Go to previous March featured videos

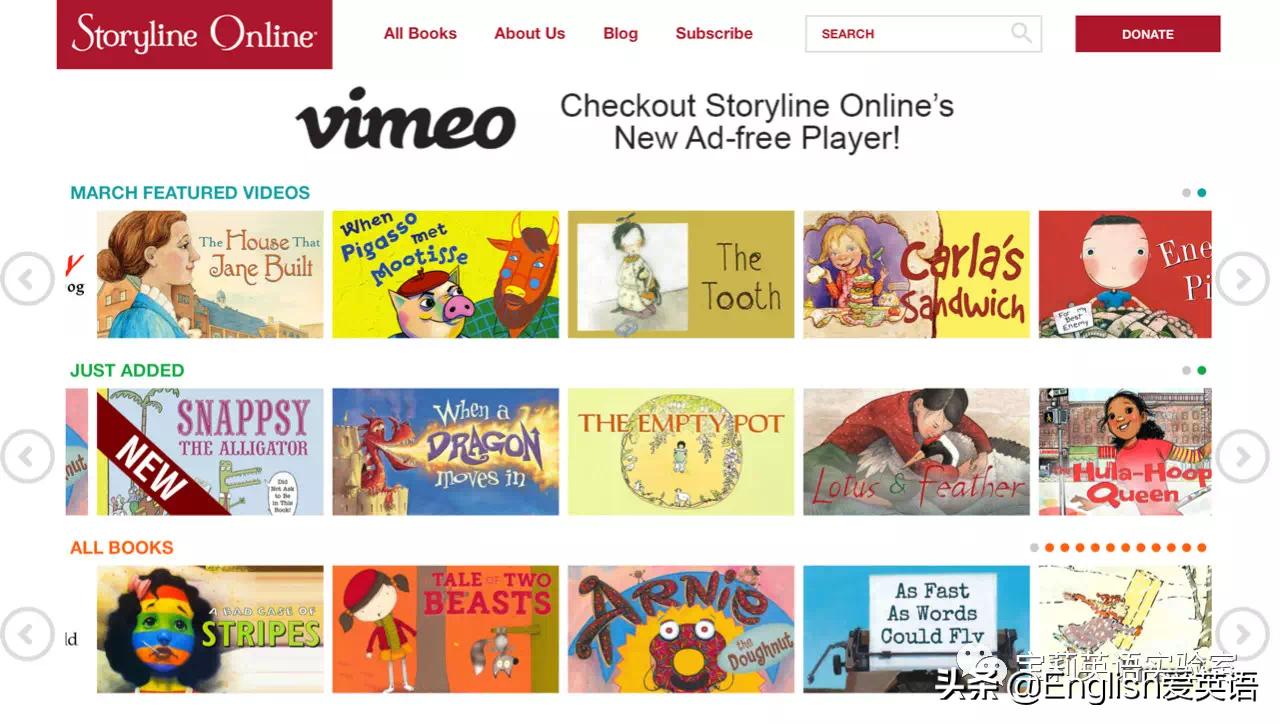pyautogui.click(x=27, y=279)
